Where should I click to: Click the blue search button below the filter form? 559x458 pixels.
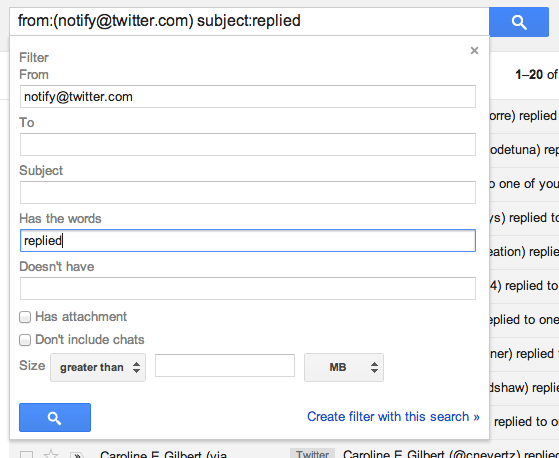55,417
